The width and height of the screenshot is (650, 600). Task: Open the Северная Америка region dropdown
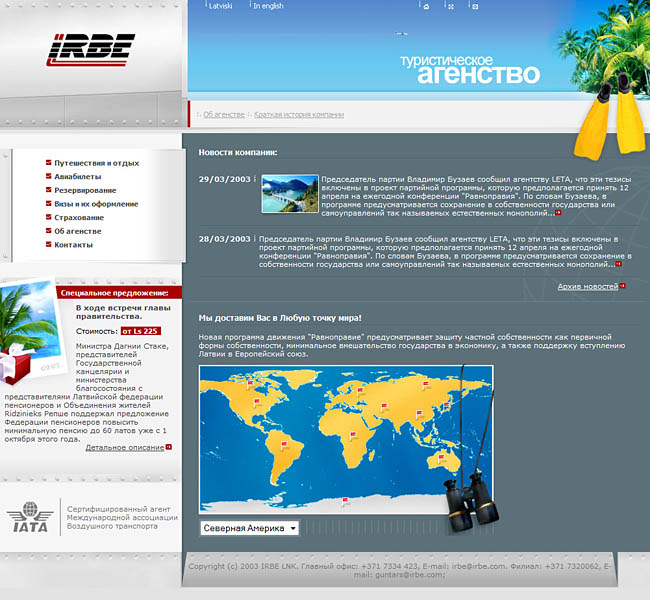point(250,528)
